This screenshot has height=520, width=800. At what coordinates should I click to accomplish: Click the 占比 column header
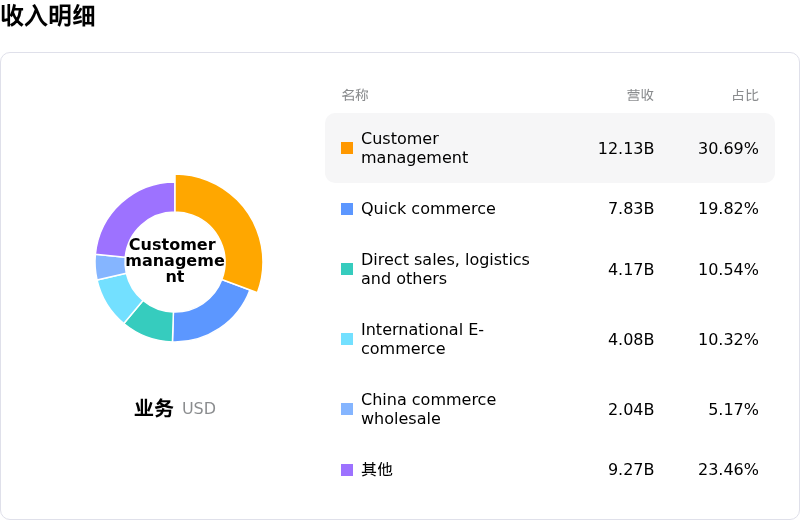[745, 95]
